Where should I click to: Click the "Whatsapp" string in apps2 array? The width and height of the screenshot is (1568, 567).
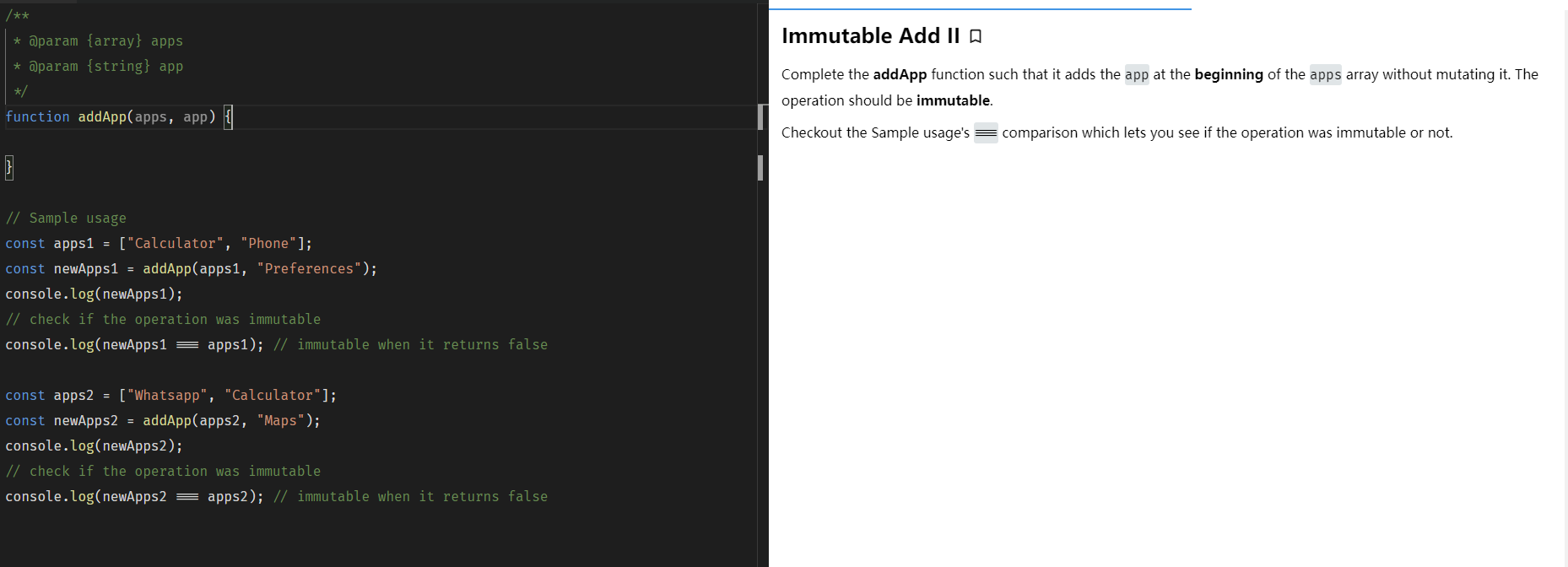167,395
